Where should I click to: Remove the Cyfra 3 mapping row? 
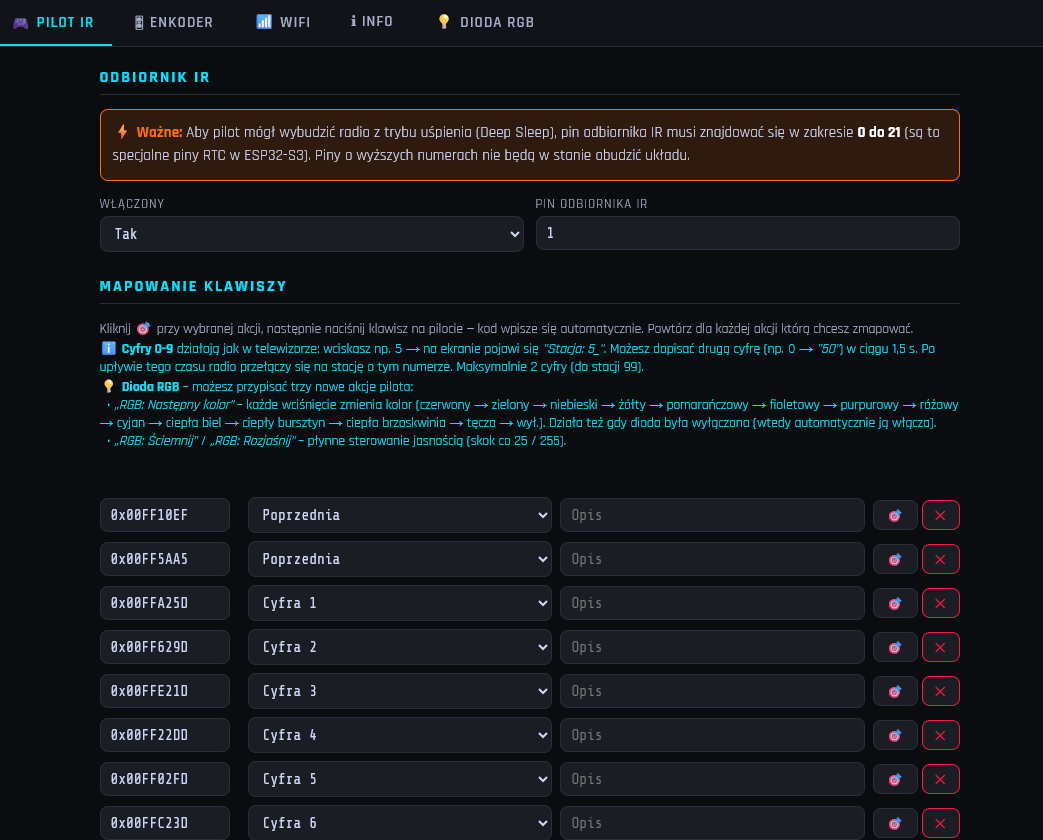(941, 691)
